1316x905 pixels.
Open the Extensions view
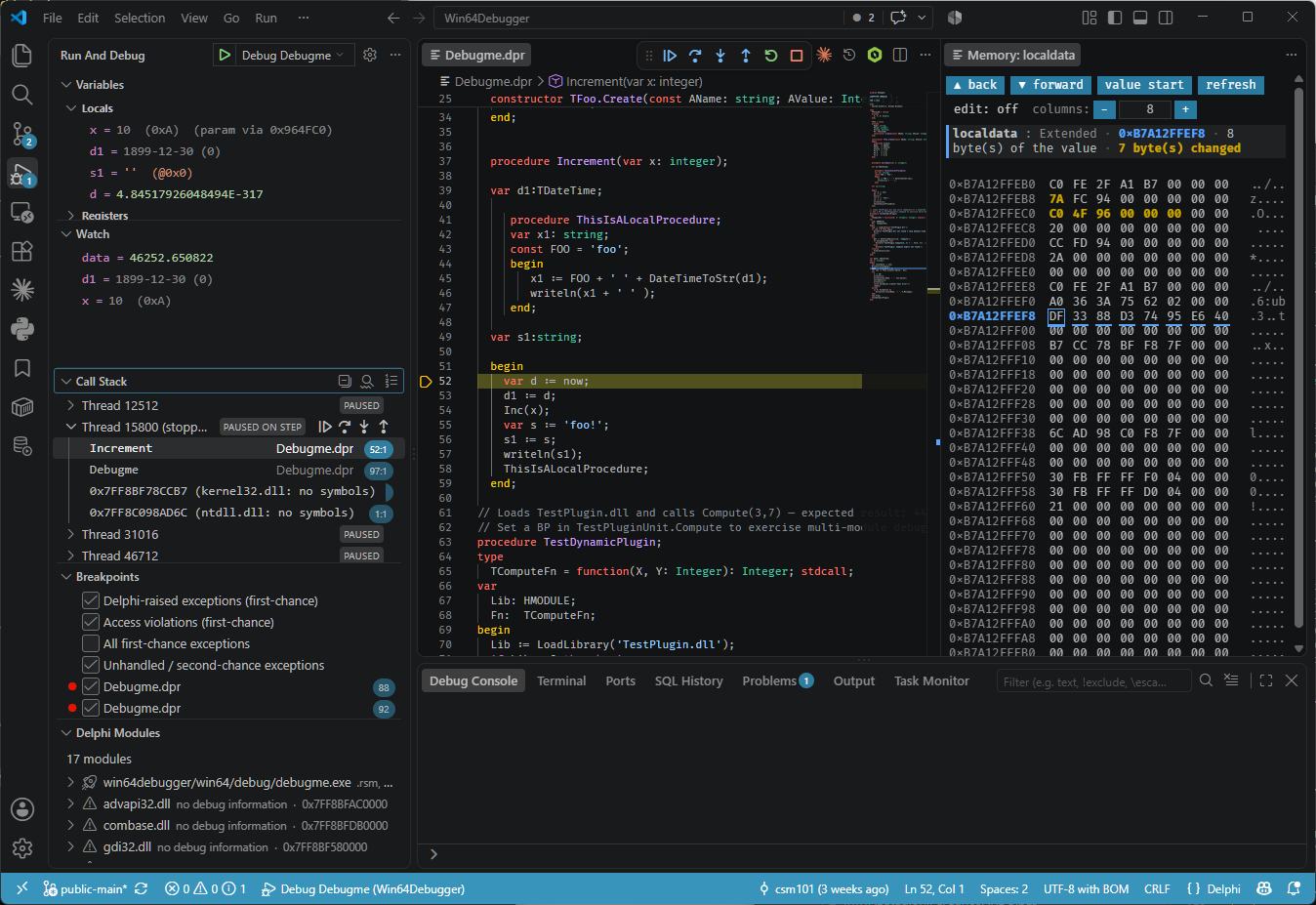pyautogui.click(x=21, y=251)
